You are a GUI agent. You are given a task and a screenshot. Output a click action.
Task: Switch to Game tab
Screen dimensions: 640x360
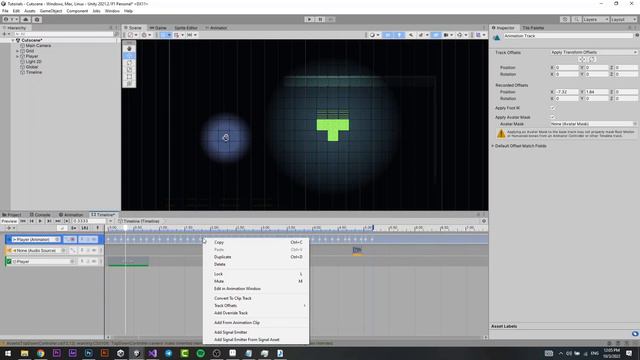pos(158,28)
